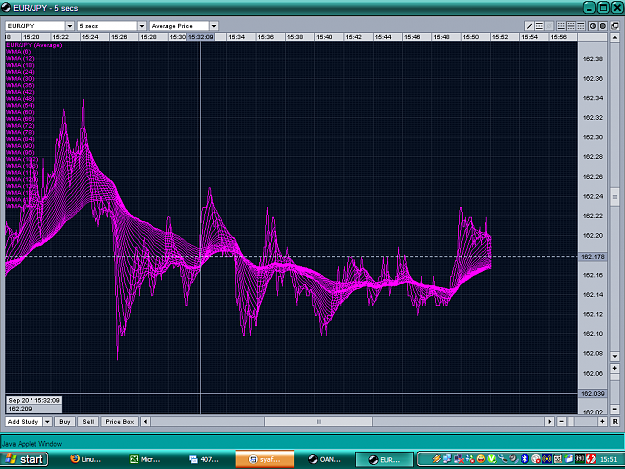Select the WMA (24) legend entry
Viewport: 625px width, 469px height.
point(20,72)
